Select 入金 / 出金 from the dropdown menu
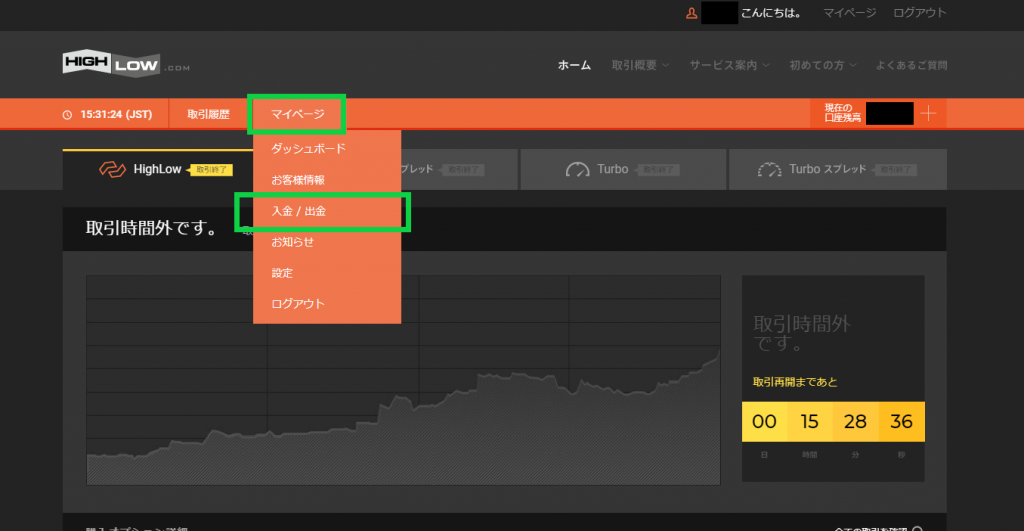The height and width of the screenshot is (531, 1024). 327,211
